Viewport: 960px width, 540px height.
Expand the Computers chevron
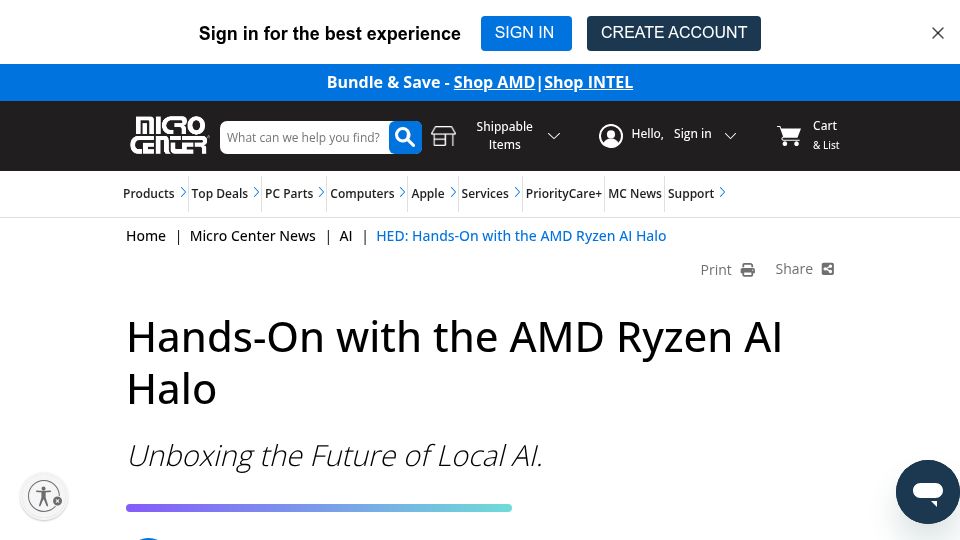[402, 192]
